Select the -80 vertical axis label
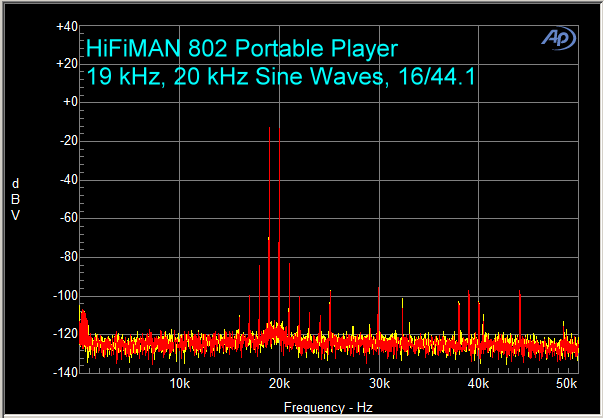This screenshot has width=604, height=418. click(x=68, y=257)
